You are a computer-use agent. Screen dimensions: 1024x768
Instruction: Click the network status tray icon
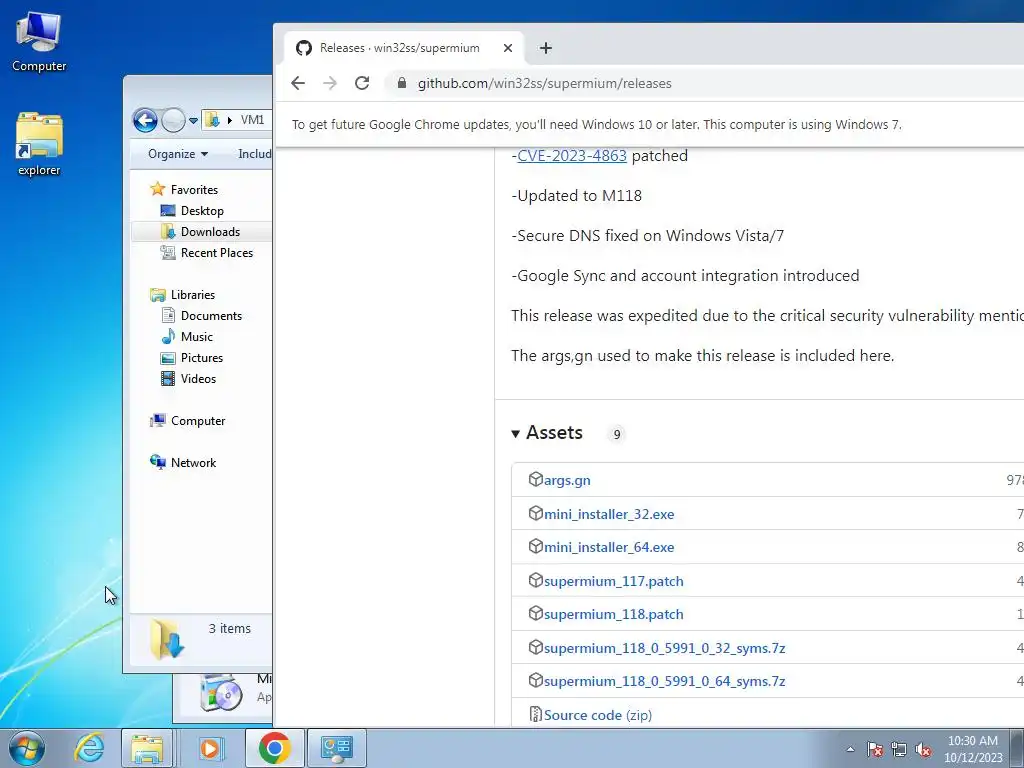(899, 749)
